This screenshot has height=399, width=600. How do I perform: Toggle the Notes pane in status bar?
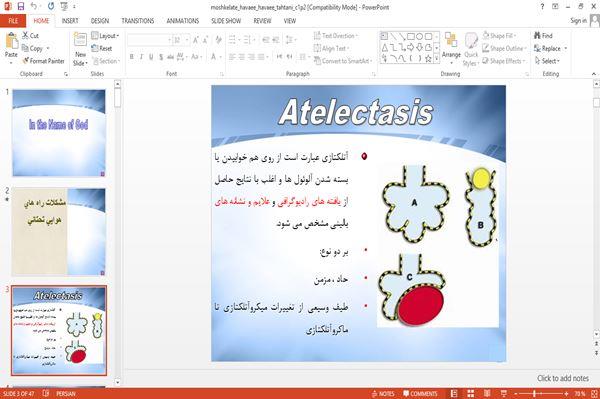click(x=382, y=393)
